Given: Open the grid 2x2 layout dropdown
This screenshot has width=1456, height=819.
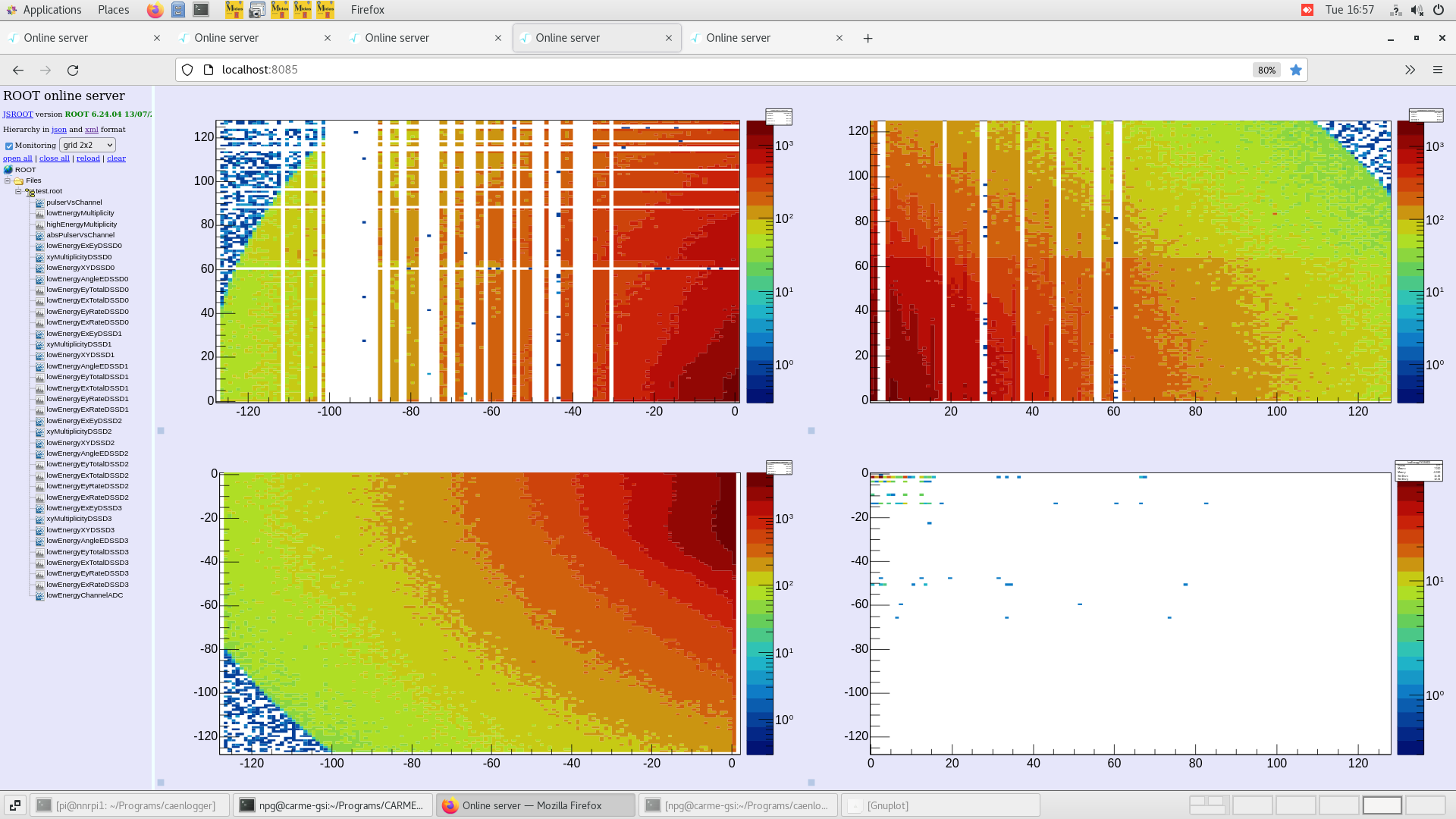Looking at the screenshot, I should coord(87,145).
